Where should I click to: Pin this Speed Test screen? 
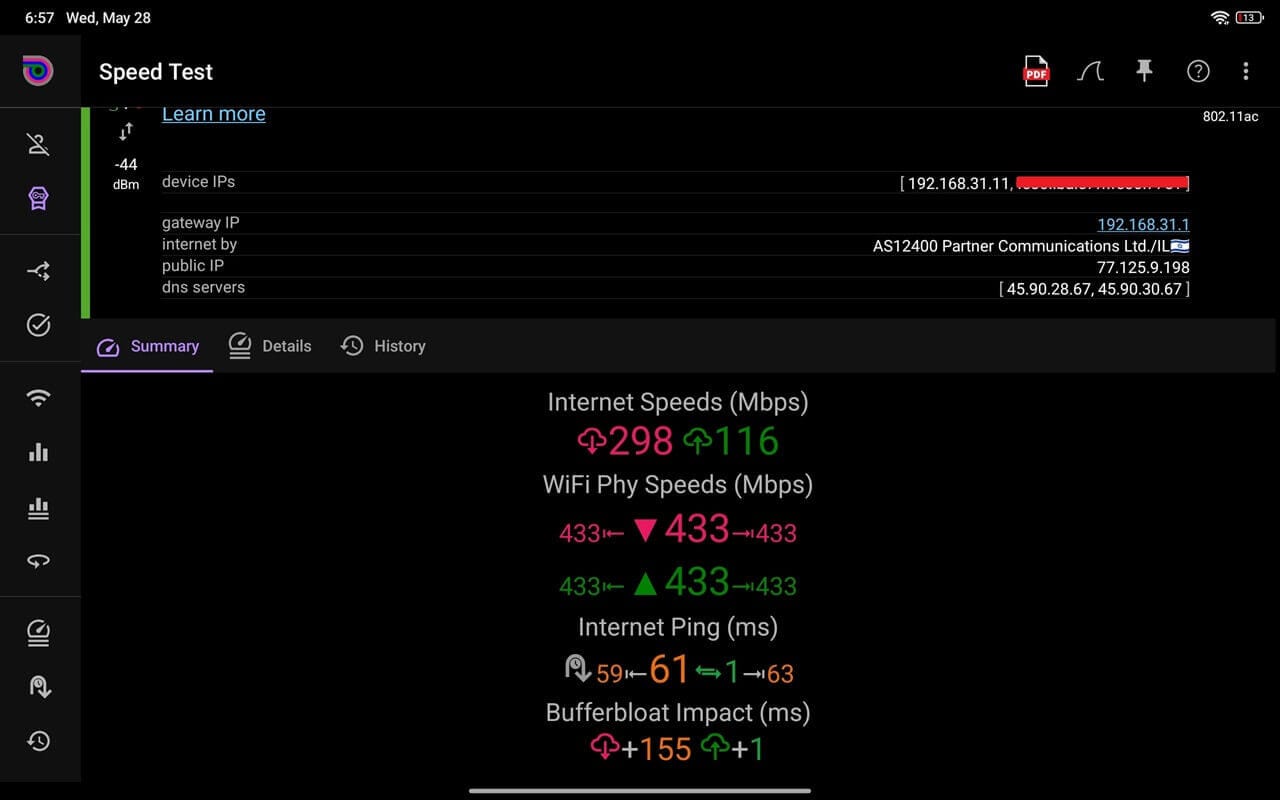(x=1144, y=71)
